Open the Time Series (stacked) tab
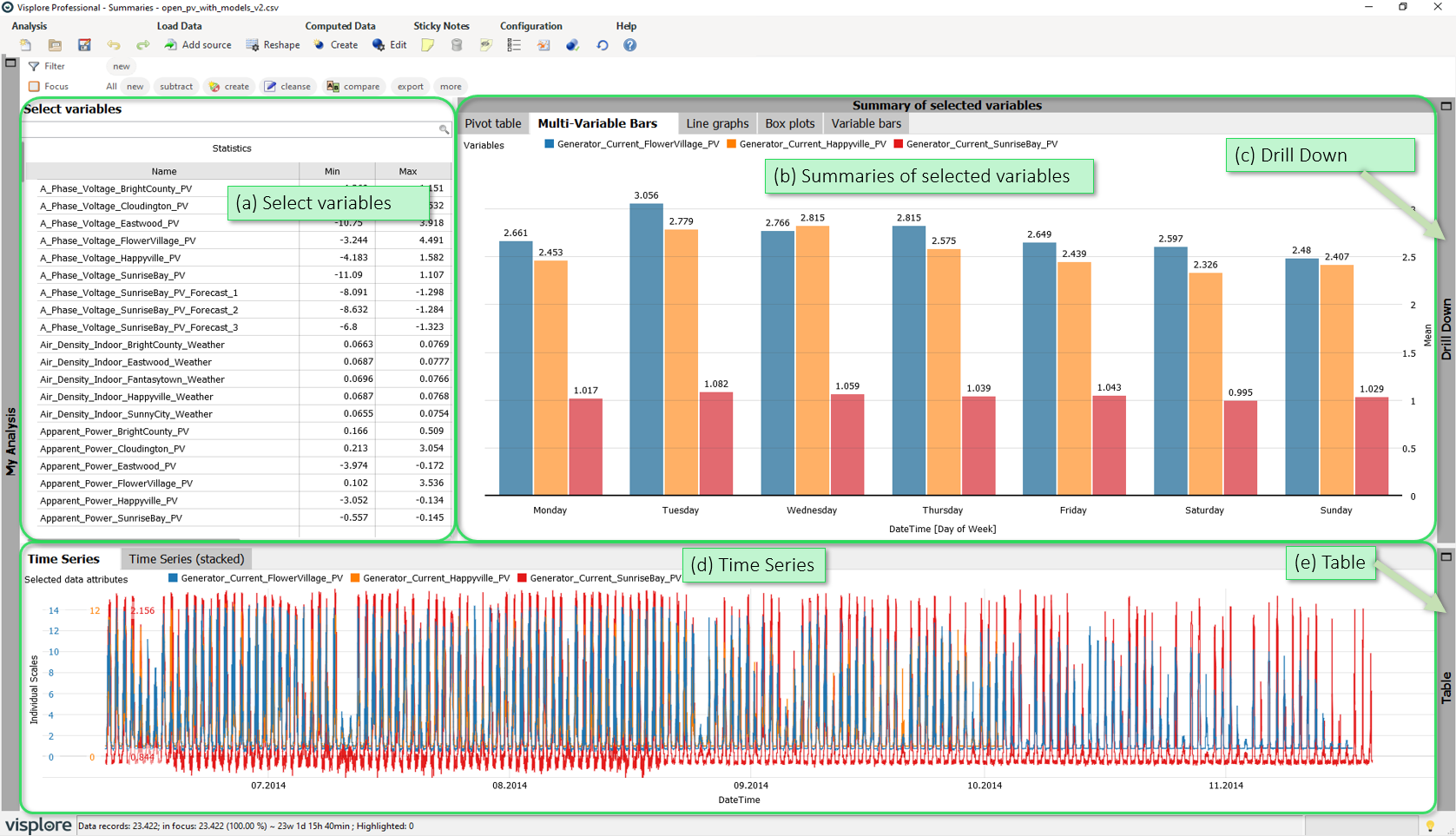The height and width of the screenshot is (836, 1456). [x=187, y=559]
